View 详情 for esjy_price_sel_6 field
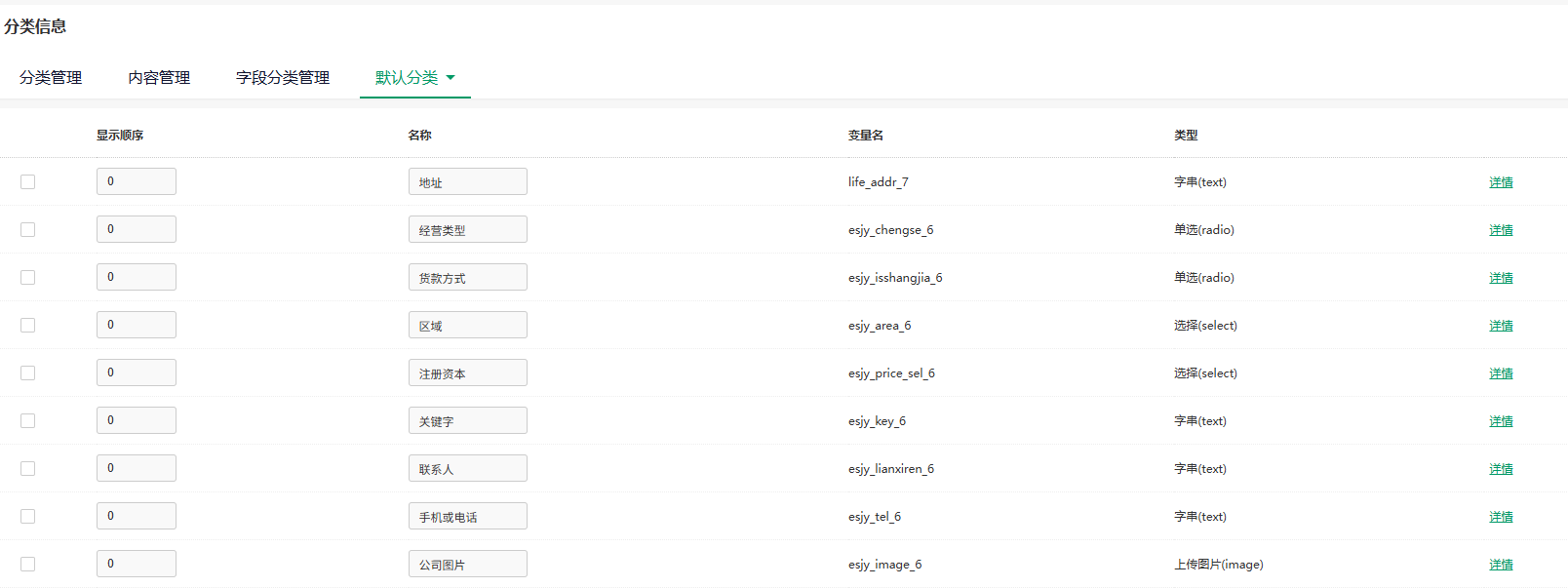The height and width of the screenshot is (588, 1568). (x=1501, y=373)
